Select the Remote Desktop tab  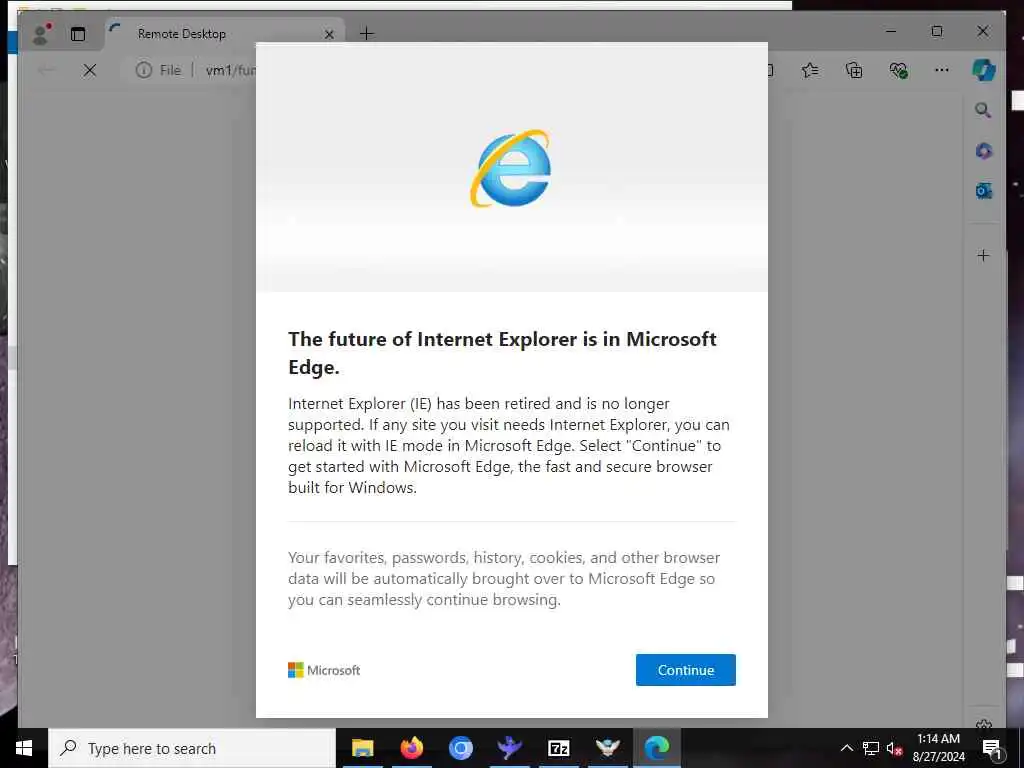(225, 33)
